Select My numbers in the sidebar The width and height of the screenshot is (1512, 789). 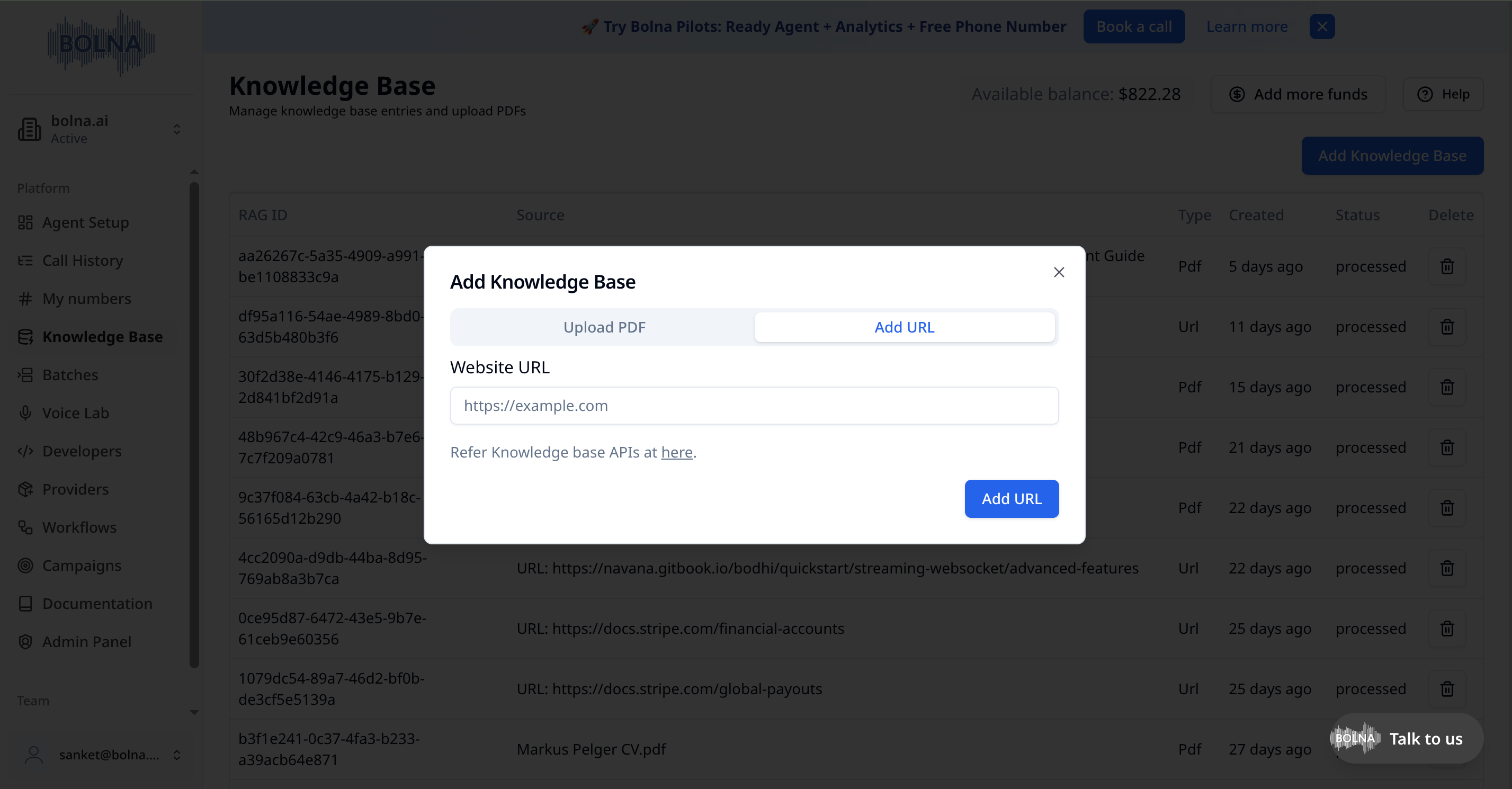(x=86, y=298)
